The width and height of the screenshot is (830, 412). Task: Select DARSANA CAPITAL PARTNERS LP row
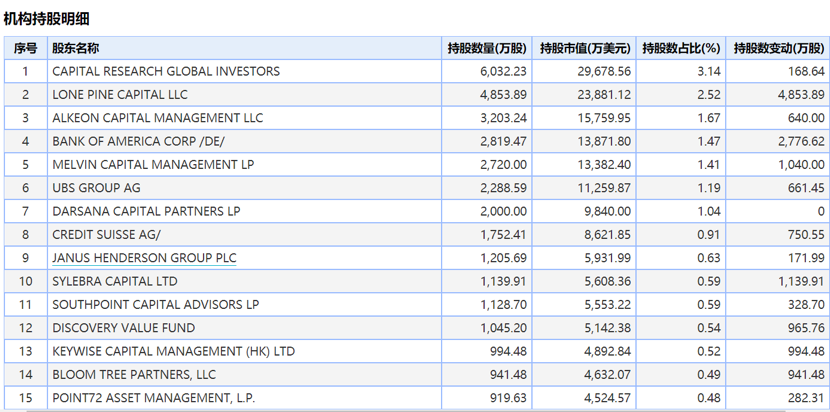(417, 211)
